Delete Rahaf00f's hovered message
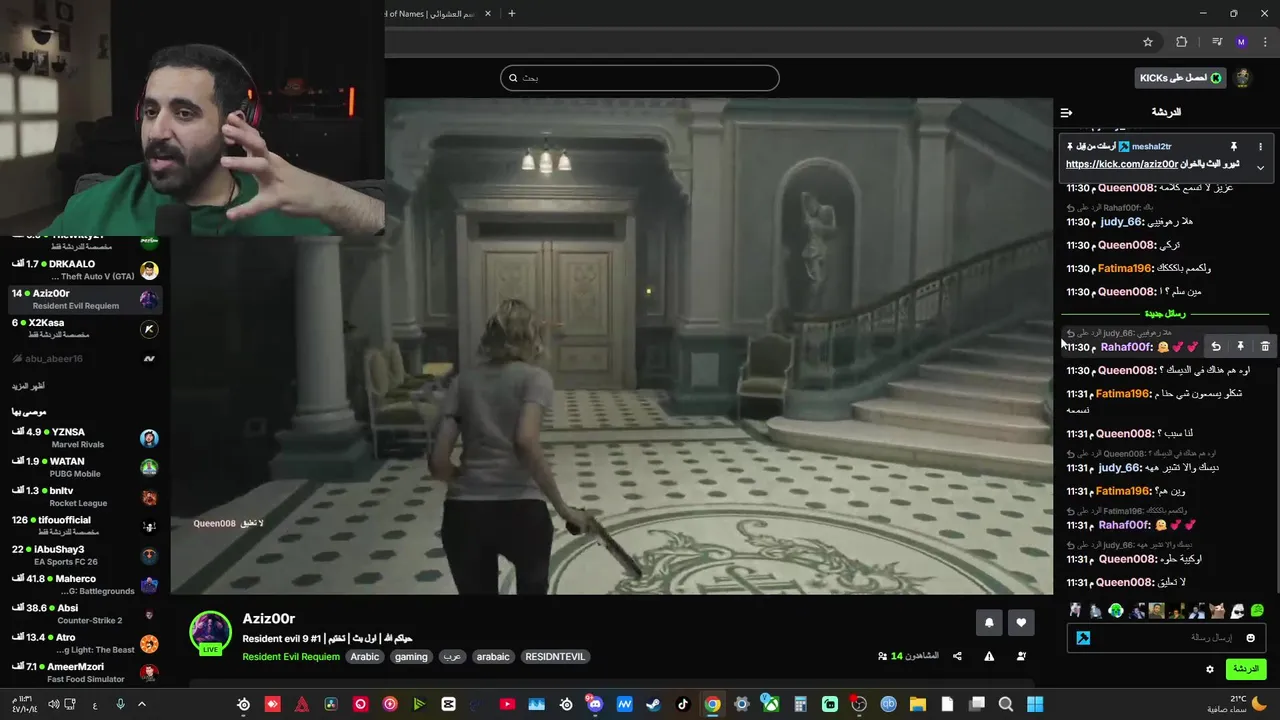This screenshot has height=720, width=1280. (x=1265, y=347)
